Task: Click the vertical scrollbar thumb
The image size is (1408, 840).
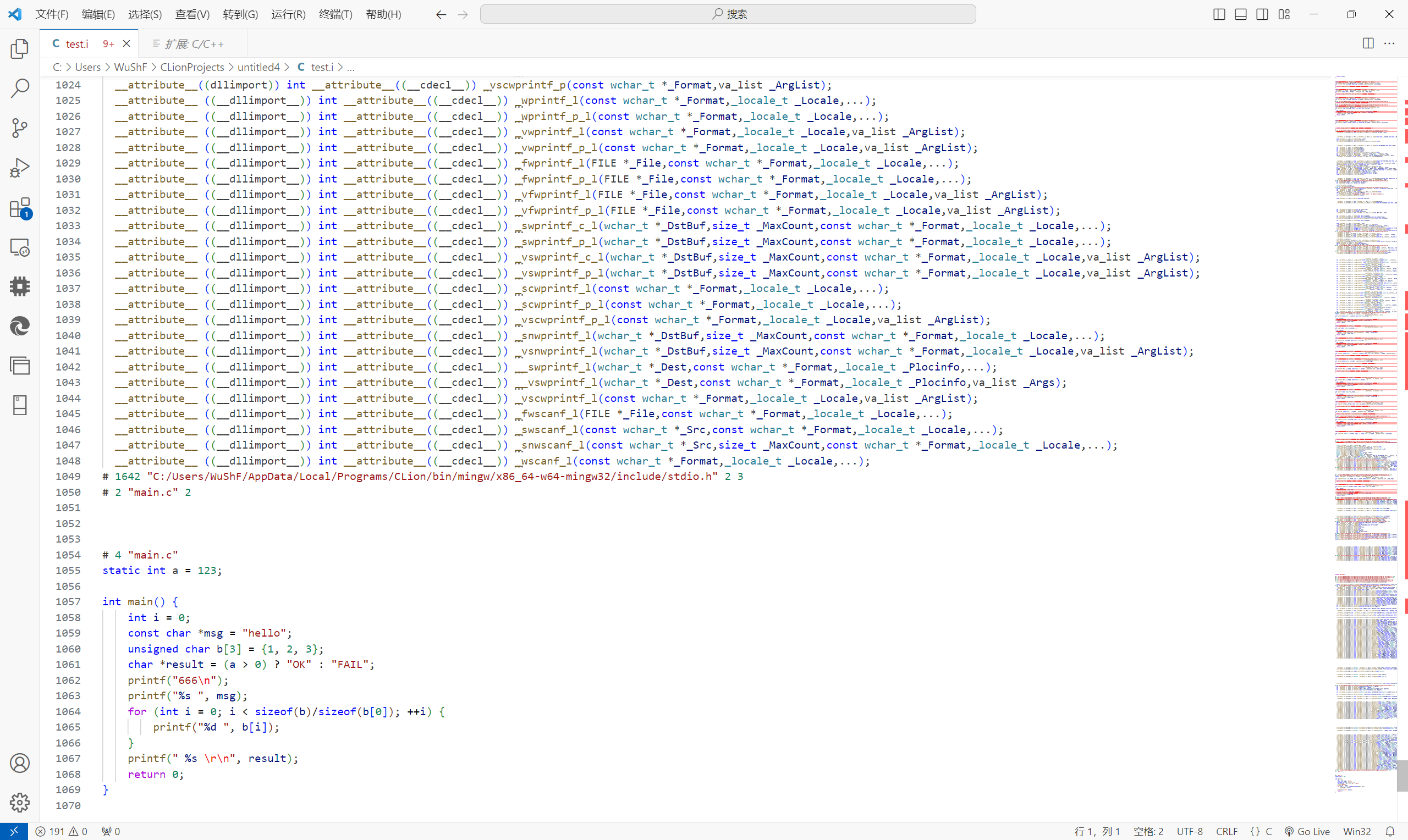Action: click(1402, 776)
